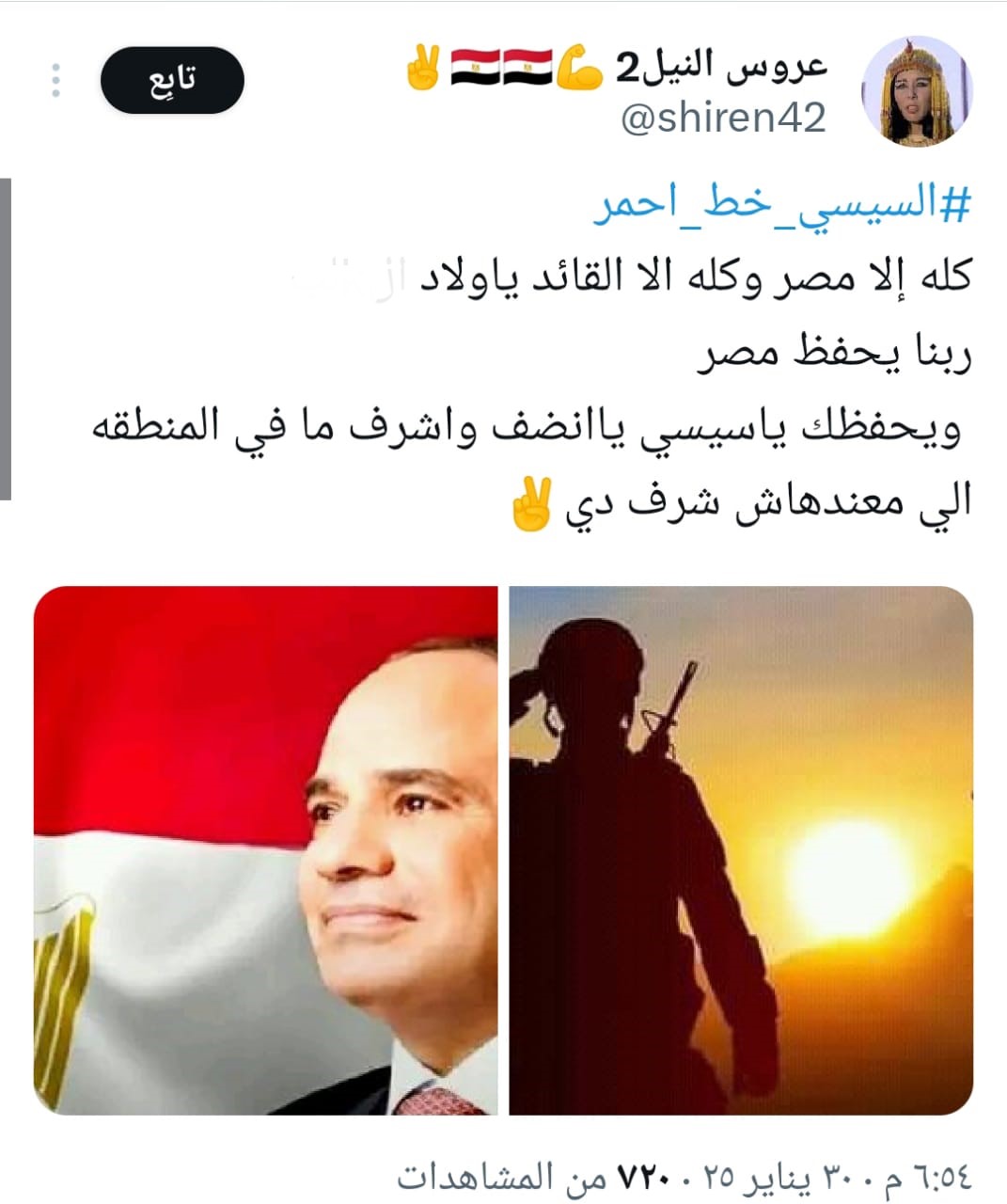View the saluting soldier silhouette photo
The image size is (1007, 1204).
tap(741, 850)
